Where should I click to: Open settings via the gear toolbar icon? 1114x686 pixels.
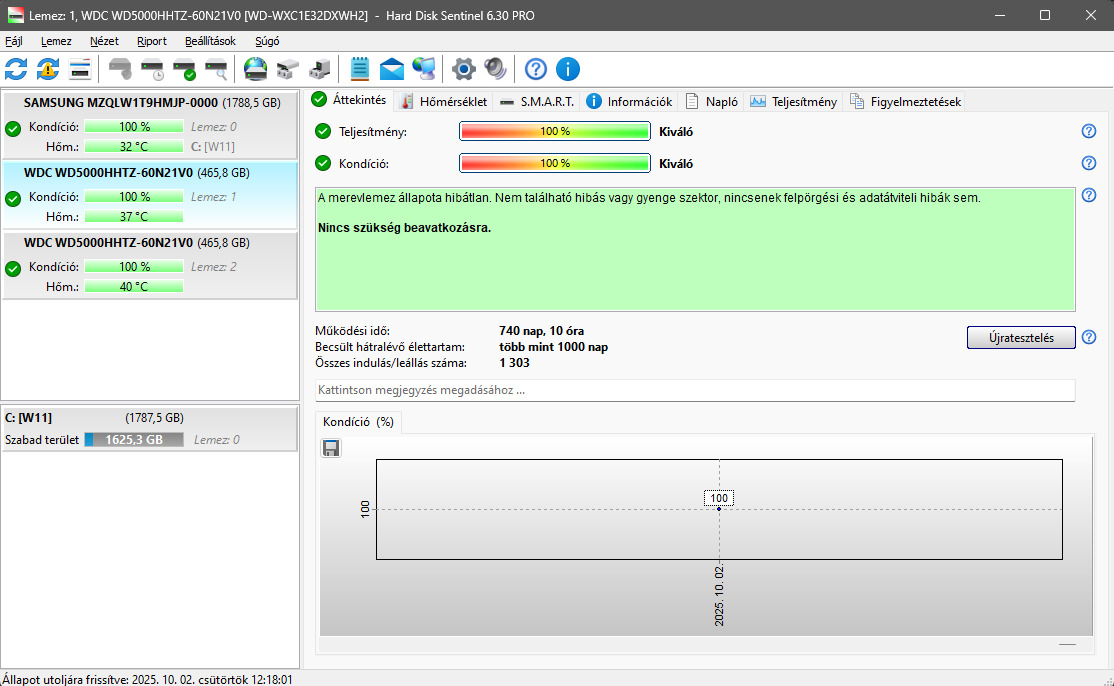(464, 69)
